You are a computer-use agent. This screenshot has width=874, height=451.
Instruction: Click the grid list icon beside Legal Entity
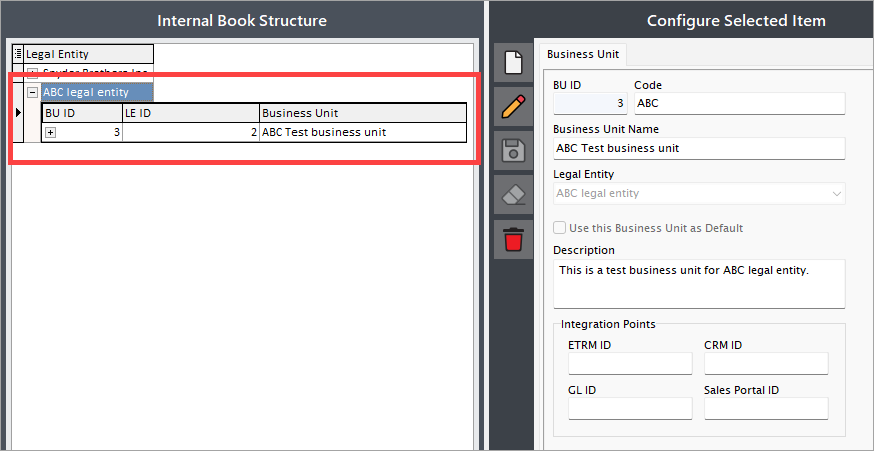point(18,54)
